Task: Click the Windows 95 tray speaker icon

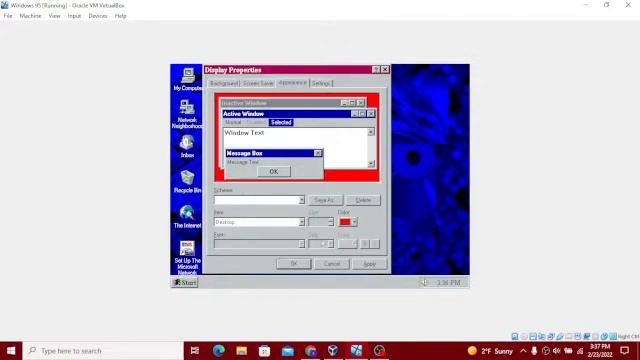Action: pyautogui.click(x=425, y=282)
